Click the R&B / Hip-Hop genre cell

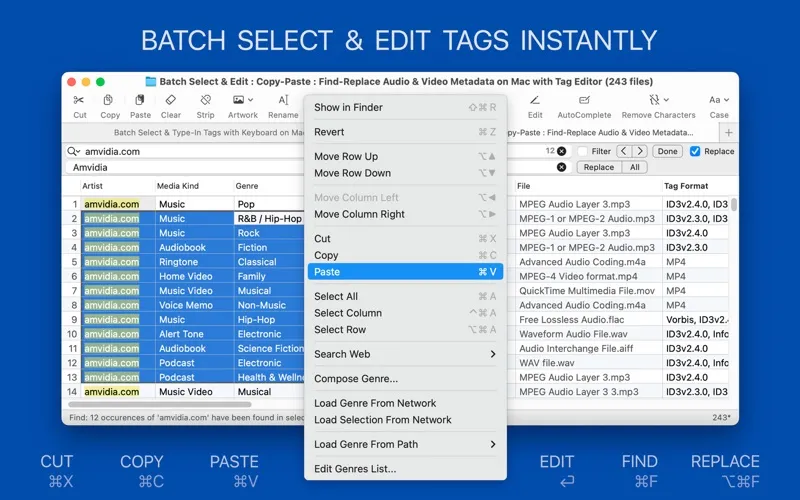[269, 218]
